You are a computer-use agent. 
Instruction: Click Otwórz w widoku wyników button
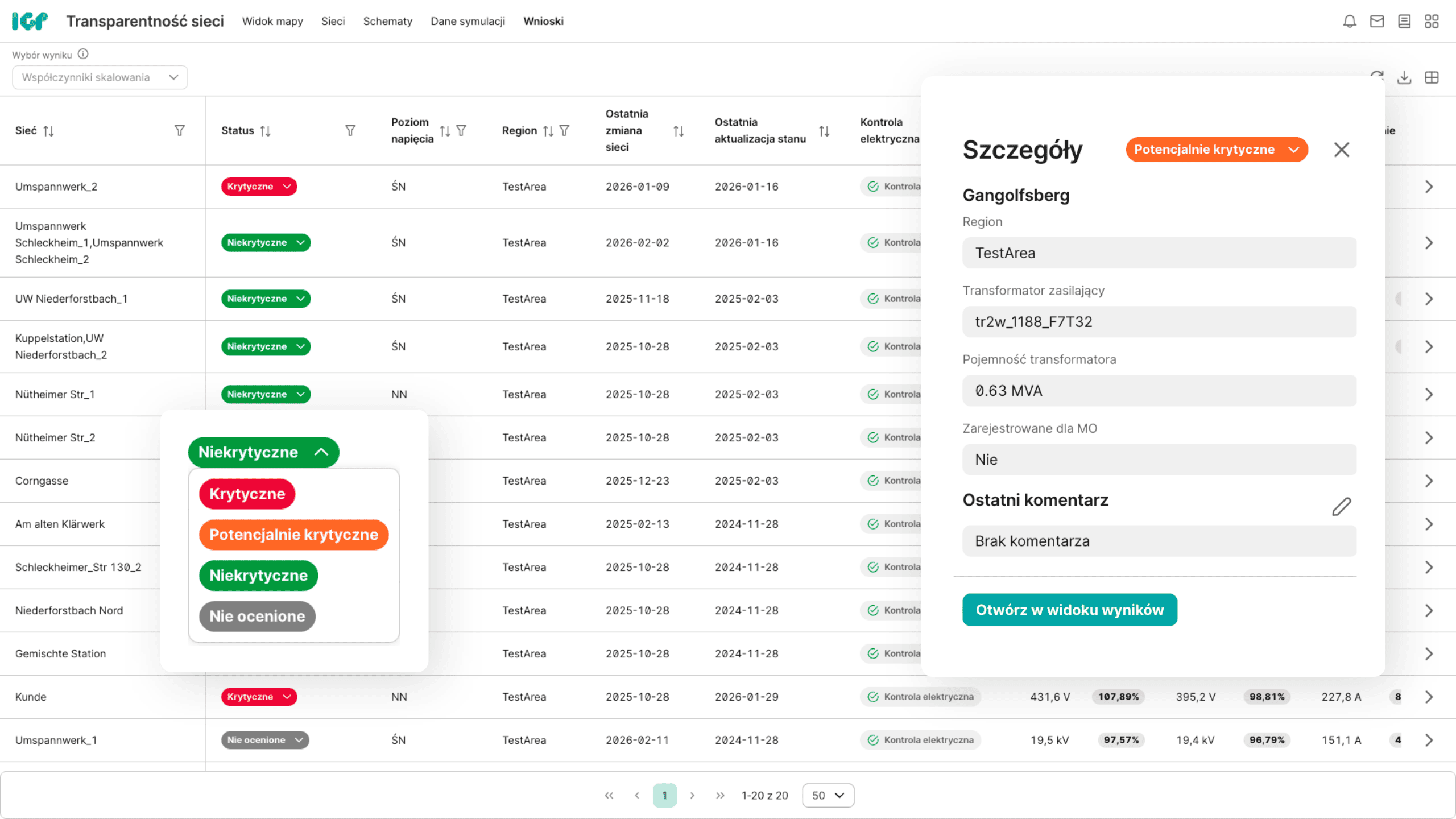click(1069, 610)
